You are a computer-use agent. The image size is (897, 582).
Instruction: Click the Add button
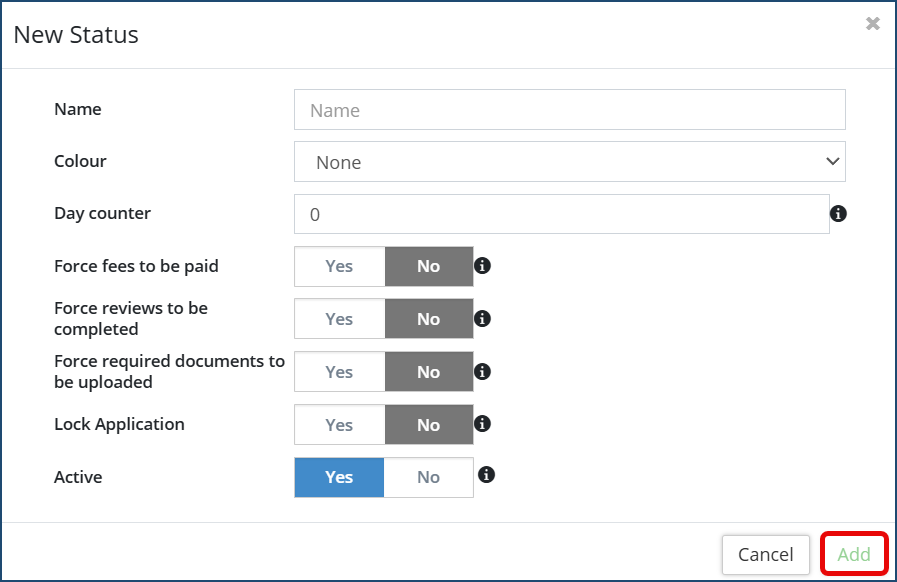[854, 554]
